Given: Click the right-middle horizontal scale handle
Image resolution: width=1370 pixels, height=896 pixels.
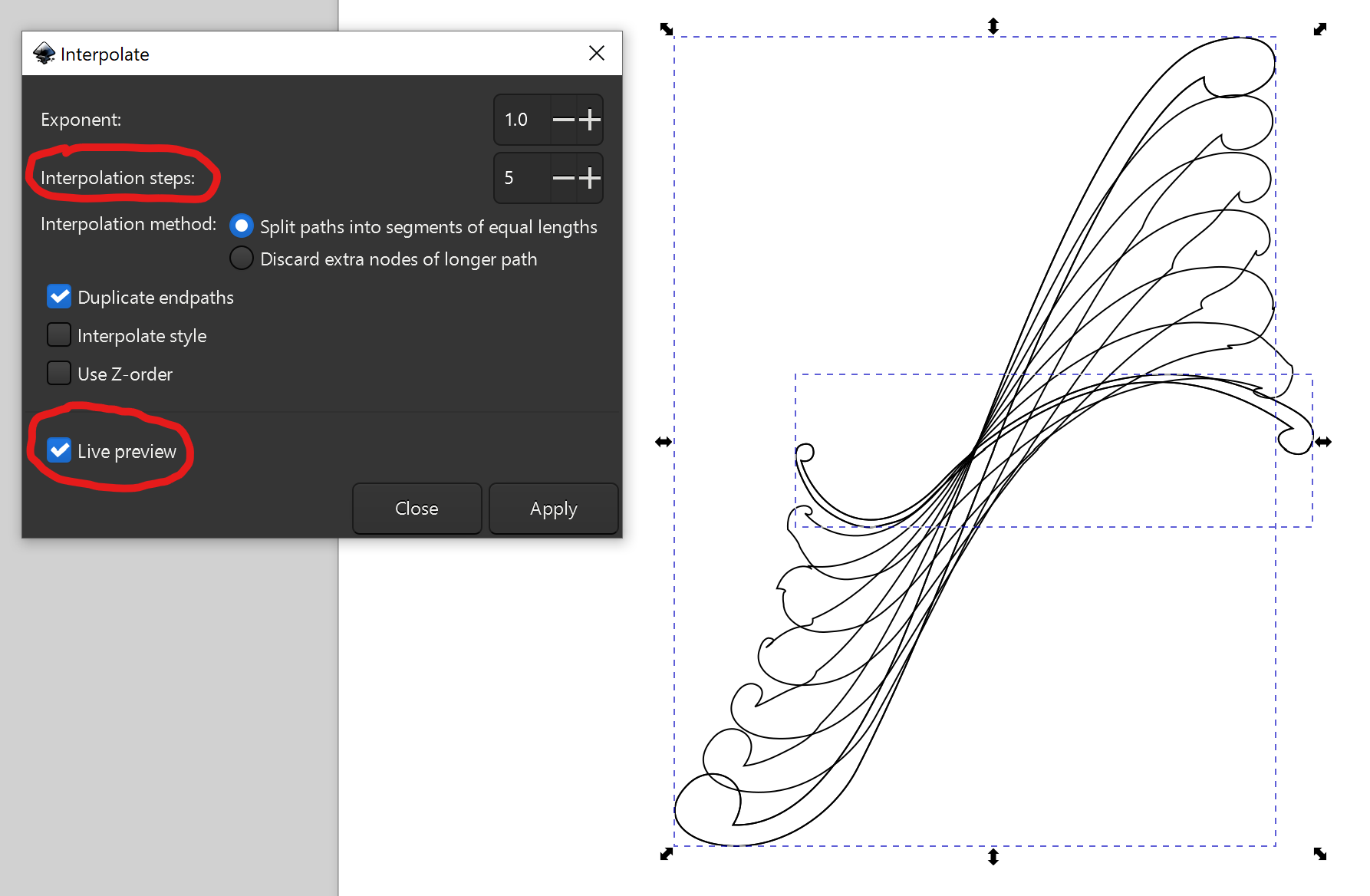Looking at the screenshot, I should [1323, 442].
